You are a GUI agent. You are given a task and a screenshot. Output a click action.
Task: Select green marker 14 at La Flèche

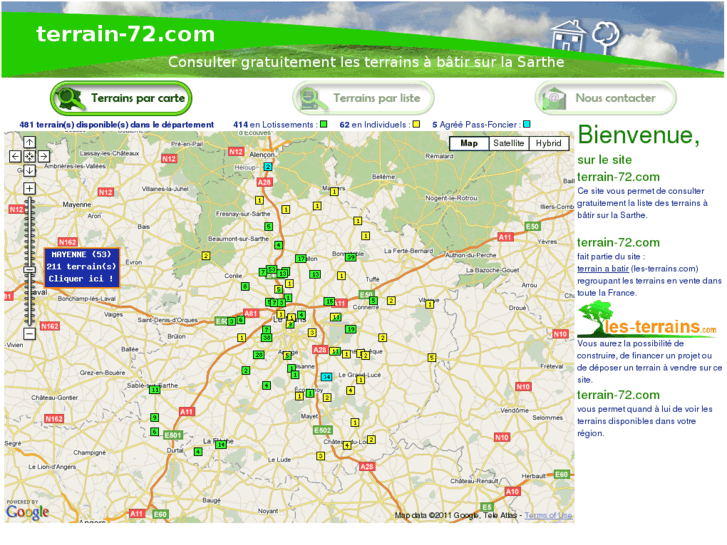(x=221, y=444)
